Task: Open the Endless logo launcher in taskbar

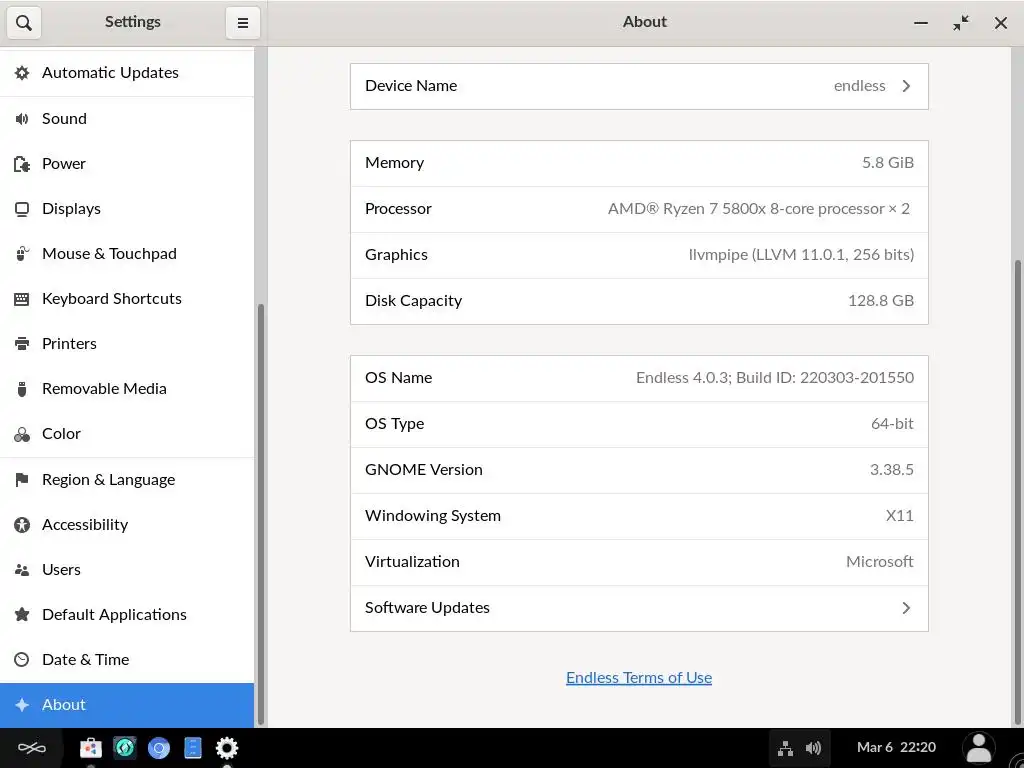Action: (x=31, y=748)
